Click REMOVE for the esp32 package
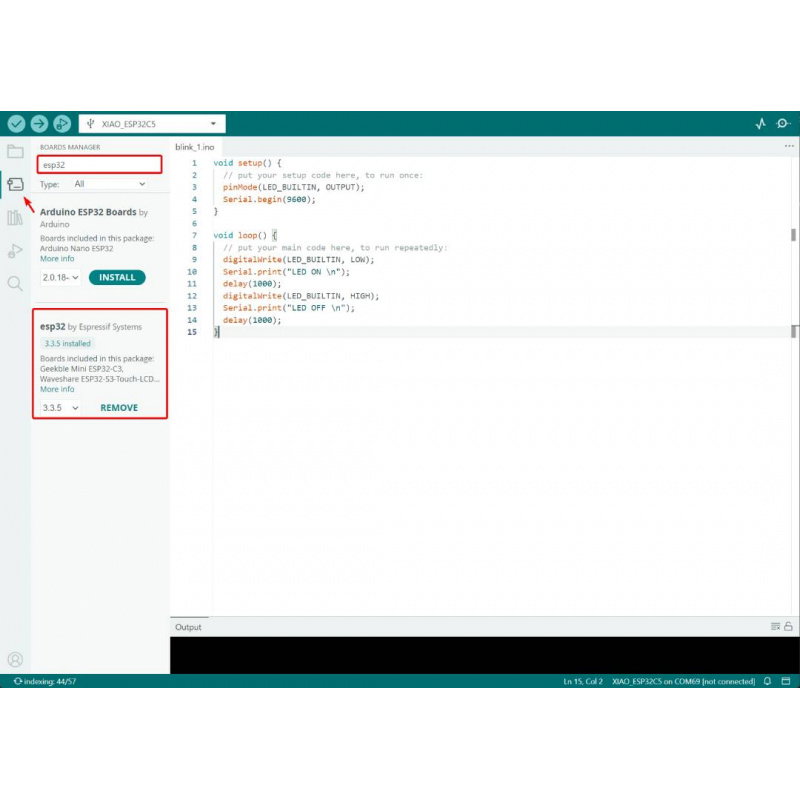Image resolution: width=800 pixels, height=800 pixels. click(119, 408)
